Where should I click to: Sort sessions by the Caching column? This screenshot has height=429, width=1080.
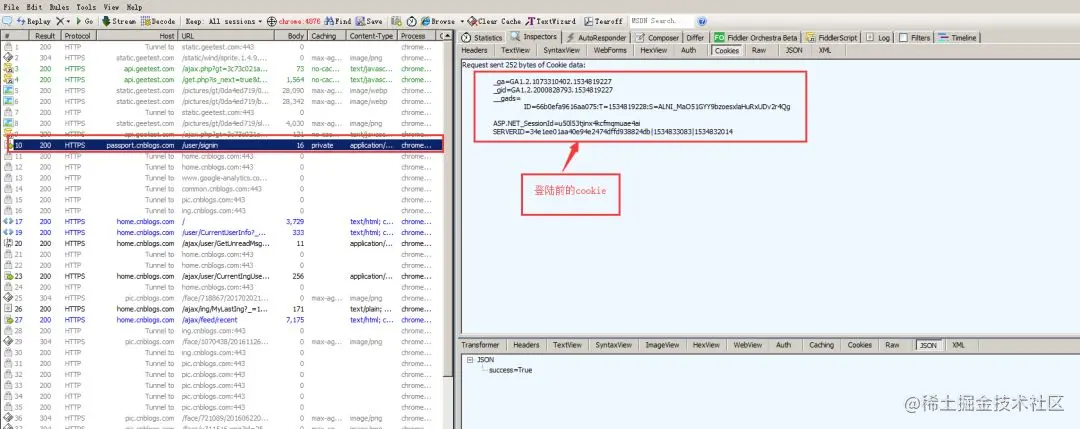(x=326, y=36)
